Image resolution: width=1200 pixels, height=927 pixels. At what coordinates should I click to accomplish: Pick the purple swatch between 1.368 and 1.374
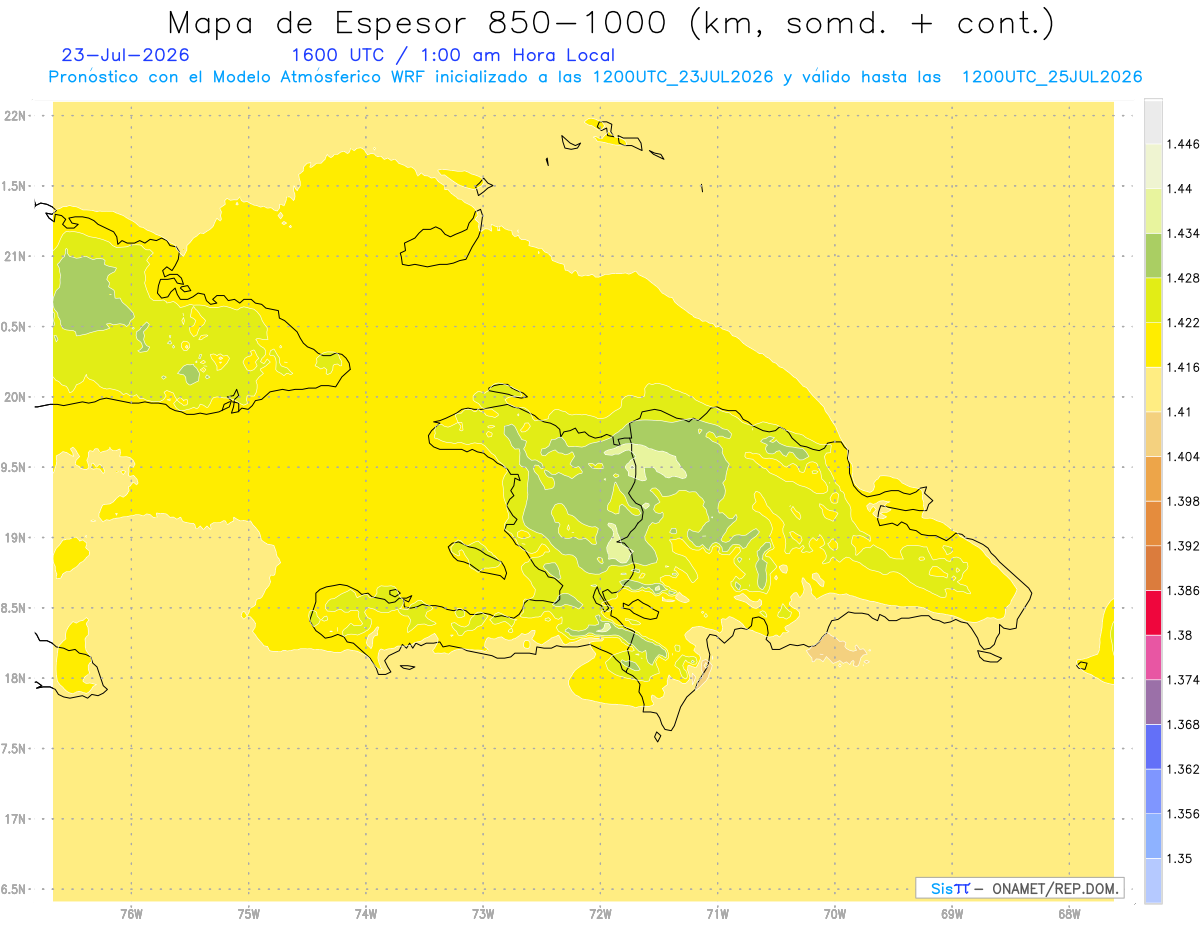1153,702
